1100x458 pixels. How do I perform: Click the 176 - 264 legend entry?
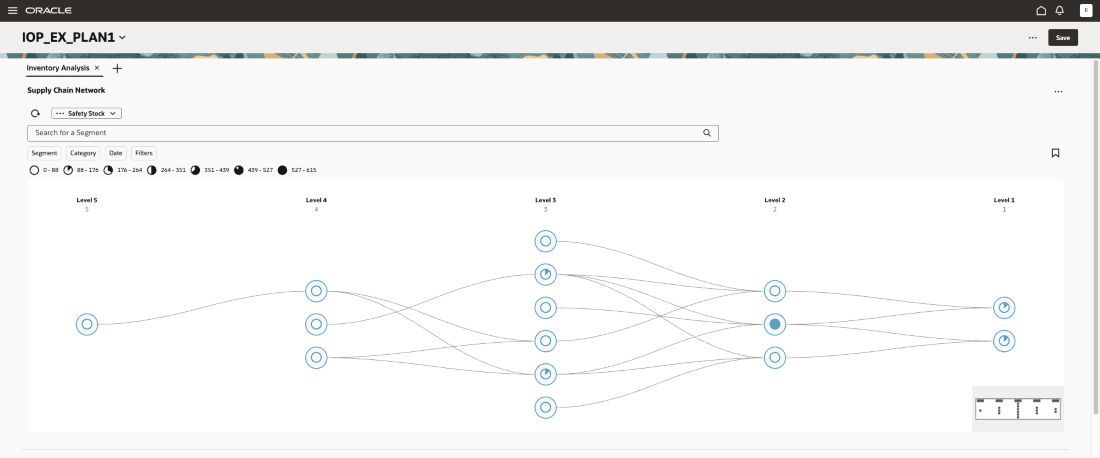coord(123,170)
